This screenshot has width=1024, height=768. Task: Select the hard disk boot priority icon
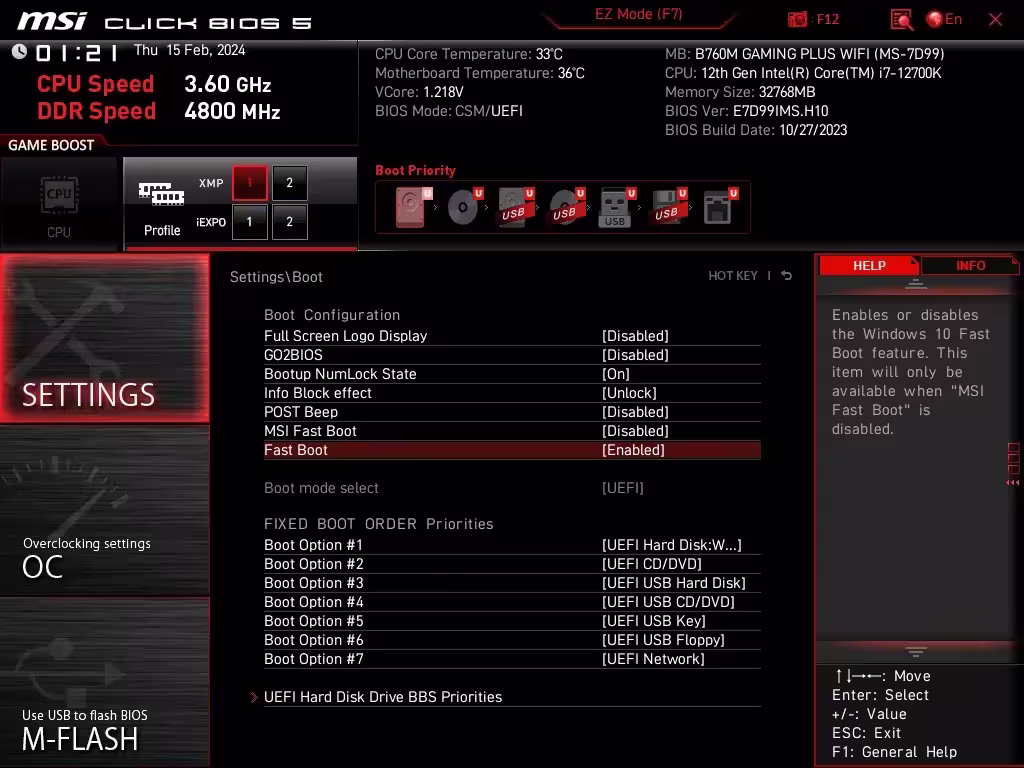pyautogui.click(x=413, y=206)
